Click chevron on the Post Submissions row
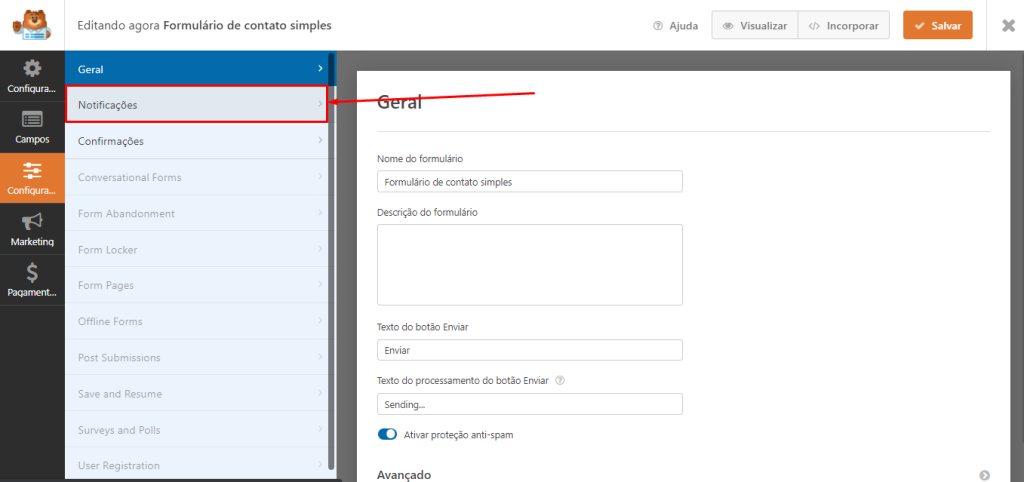This screenshot has height=482, width=1024. tap(320, 357)
